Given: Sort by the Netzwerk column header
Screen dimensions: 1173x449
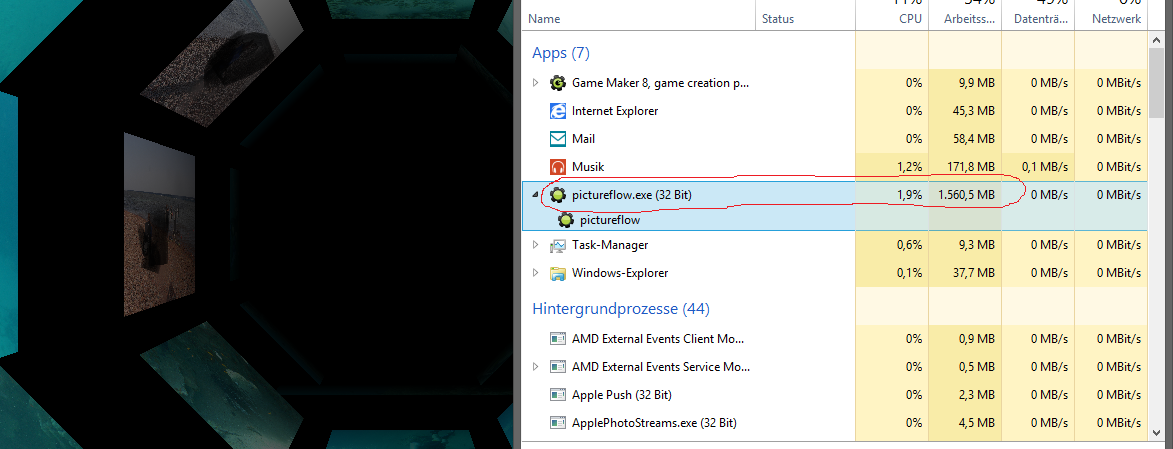Looking at the screenshot, I should point(1116,19).
